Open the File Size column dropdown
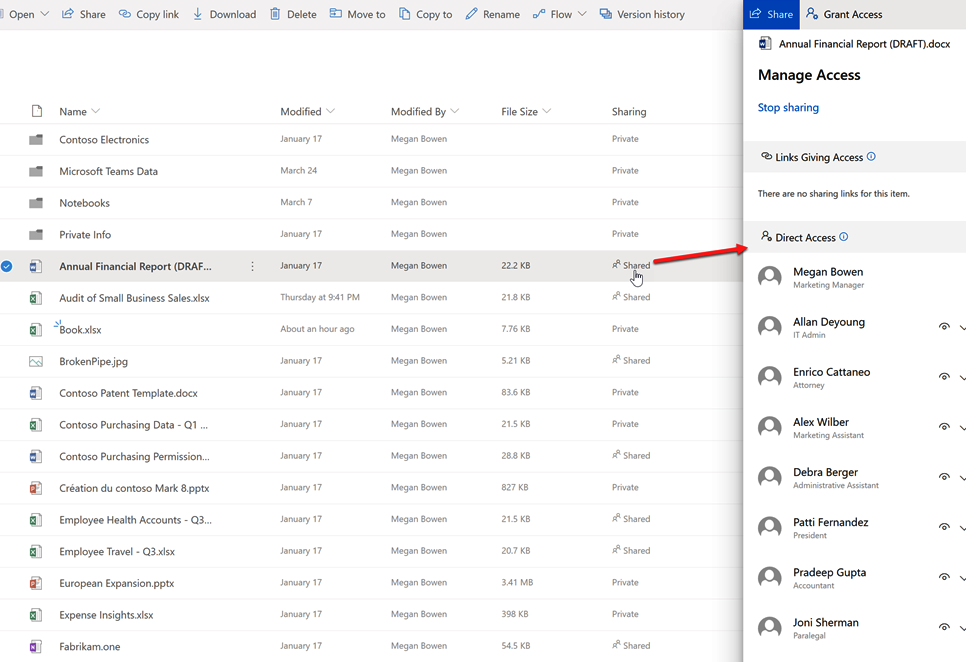The height and width of the screenshot is (662, 966). coord(546,111)
